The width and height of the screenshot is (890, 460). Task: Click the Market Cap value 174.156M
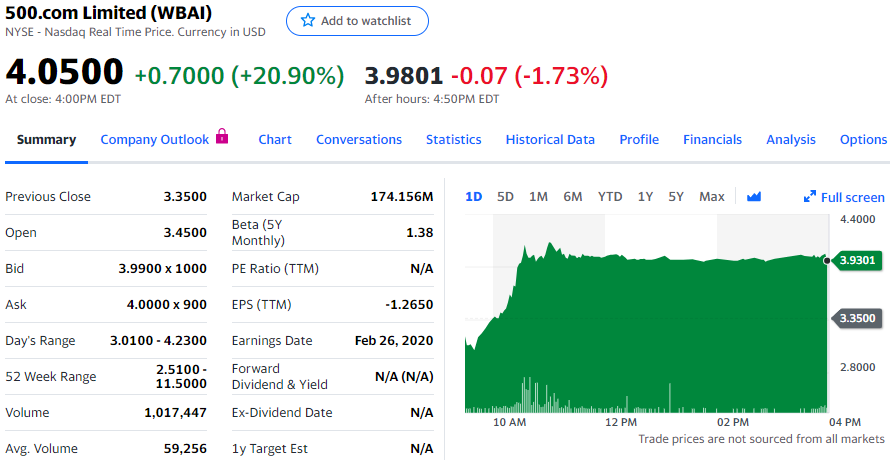402,196
